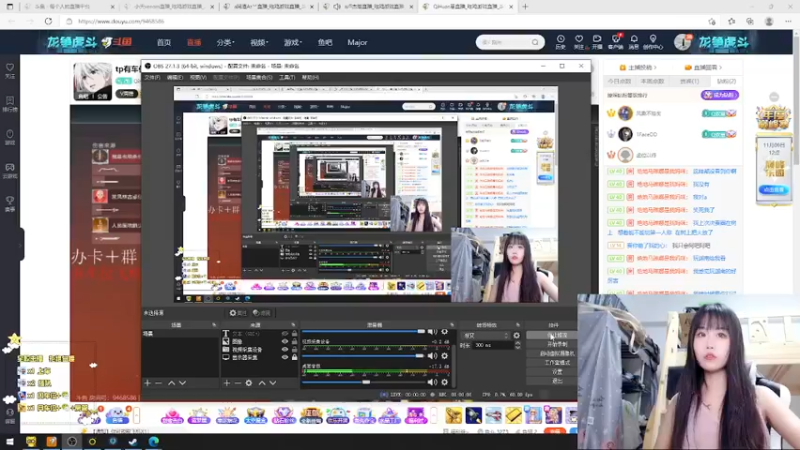Toggle visibility of the text source in OBS
Image resolution: width=800 pixels, height=450 pixels.
pos(285,334)
